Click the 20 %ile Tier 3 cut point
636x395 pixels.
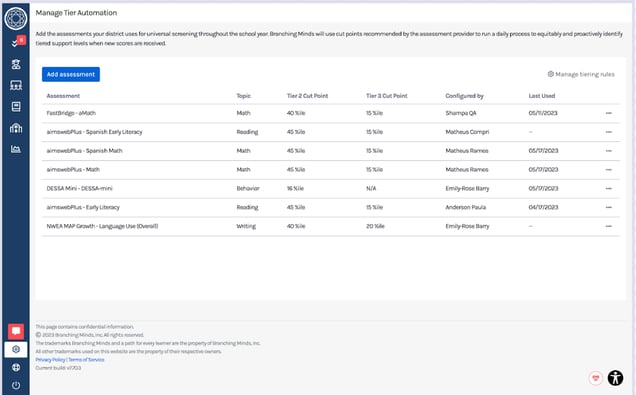coord(375,226)
